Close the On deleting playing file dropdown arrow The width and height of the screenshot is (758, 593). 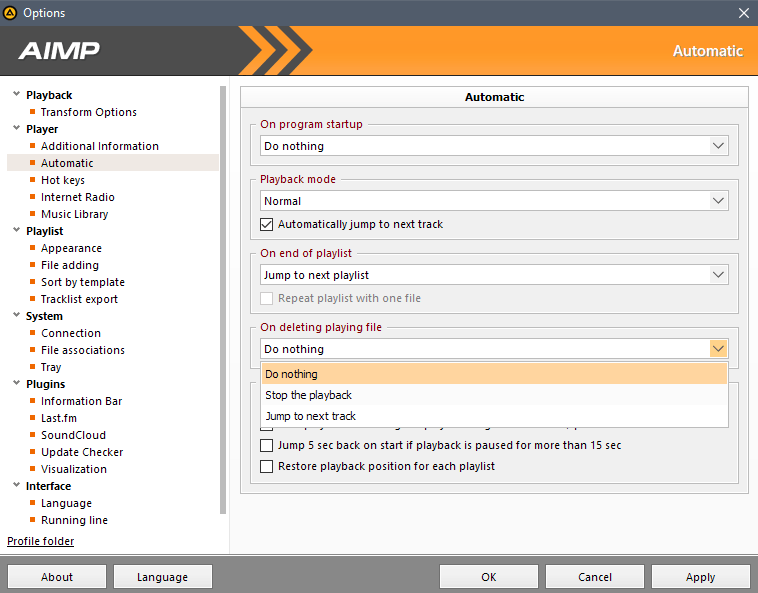pos(718,349)
